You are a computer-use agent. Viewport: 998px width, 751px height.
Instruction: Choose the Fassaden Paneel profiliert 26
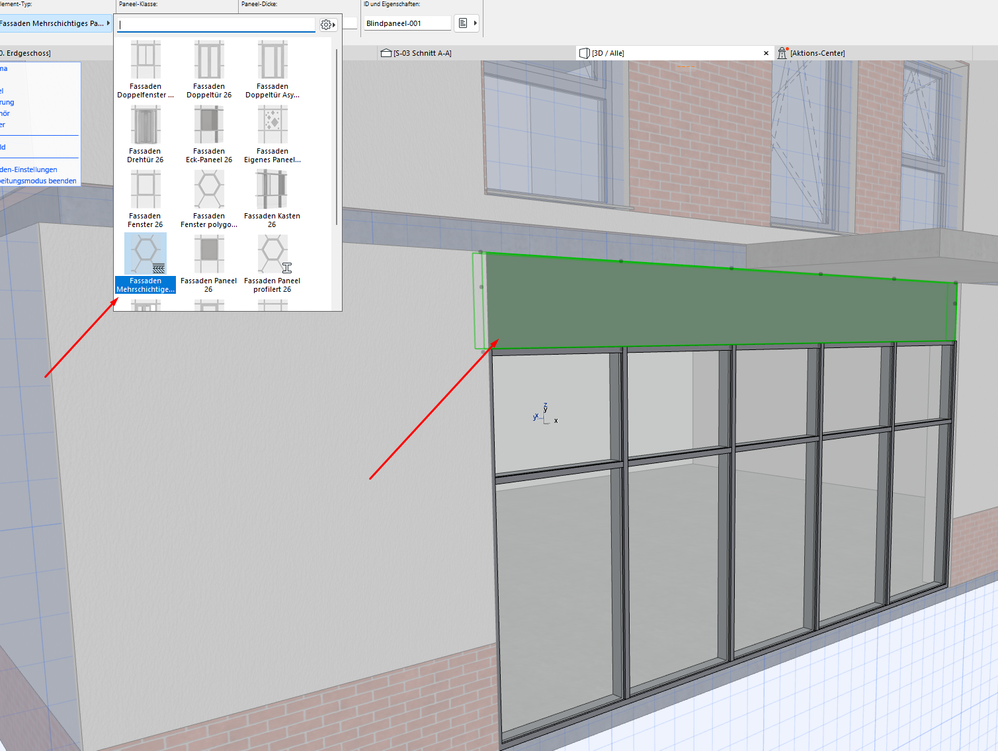pyautogui.click(x=272, y=262)
